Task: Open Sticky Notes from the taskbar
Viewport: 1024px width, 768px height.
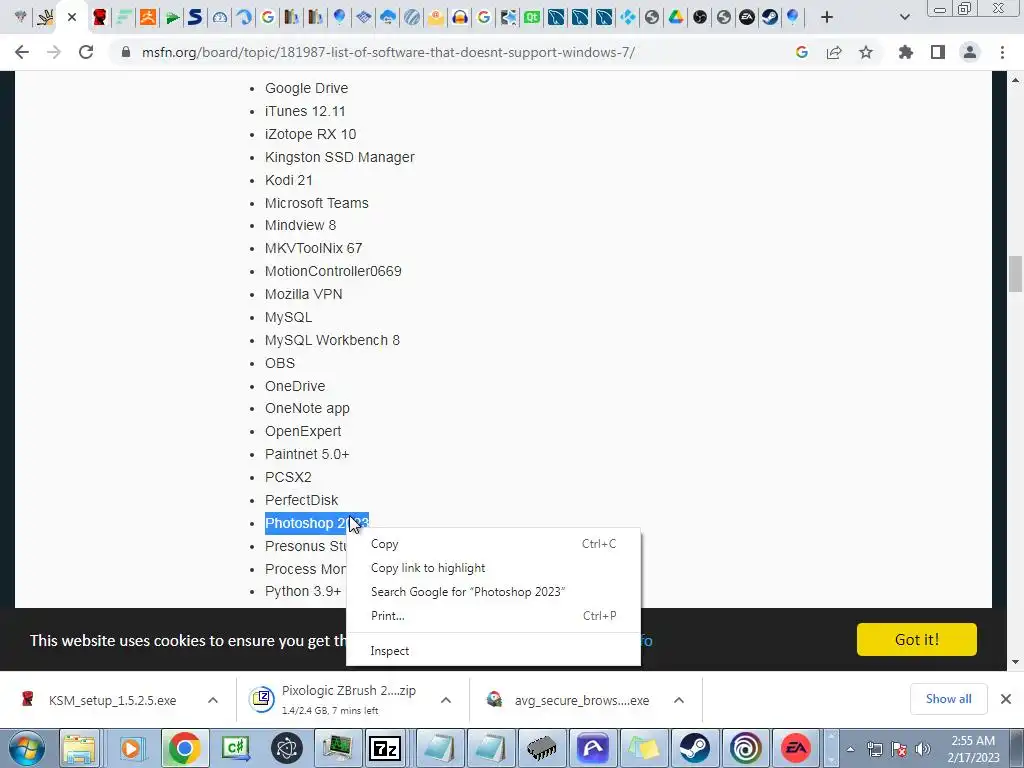Action: coord(643,748)
